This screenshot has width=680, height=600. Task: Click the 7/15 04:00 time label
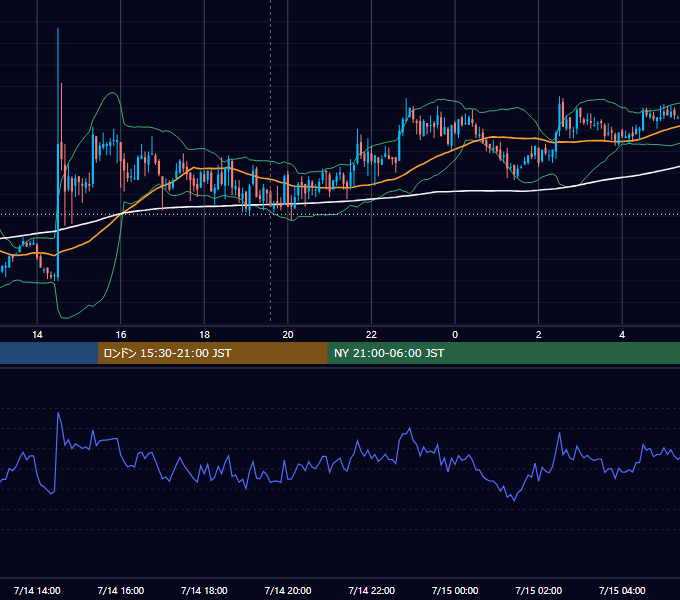coord(622,590)
